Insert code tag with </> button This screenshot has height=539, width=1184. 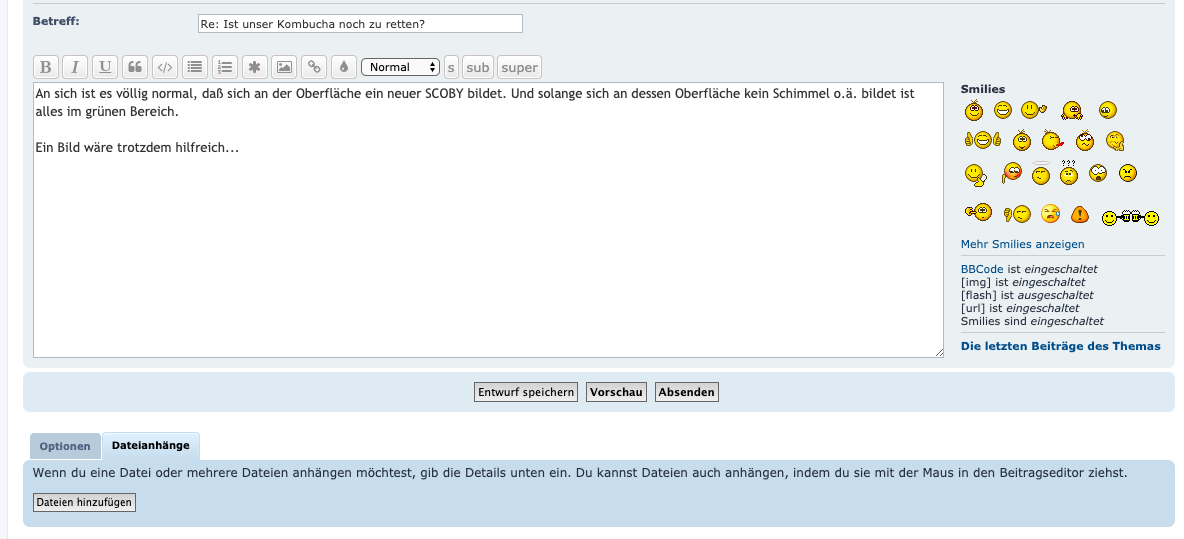(x=165, y=67)
